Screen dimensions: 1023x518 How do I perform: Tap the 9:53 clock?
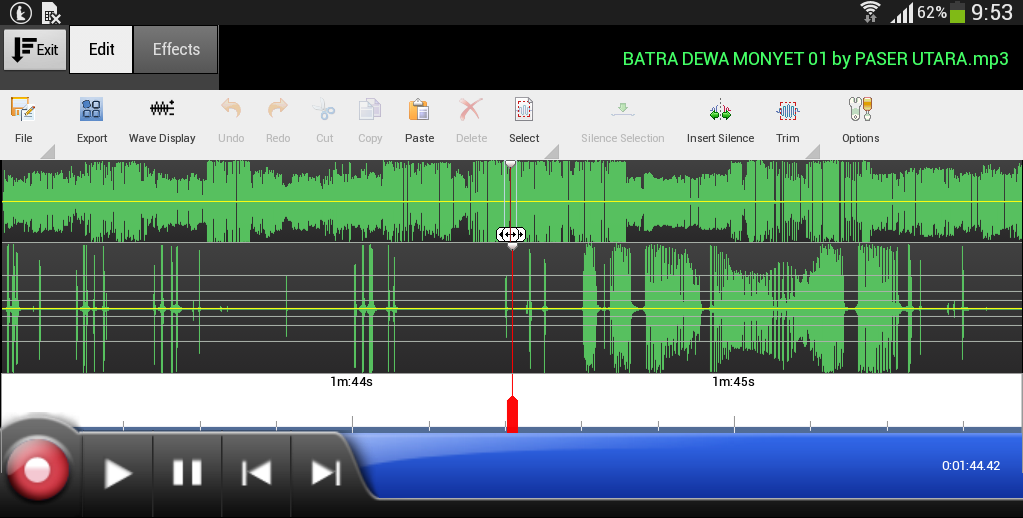point(992,12)
